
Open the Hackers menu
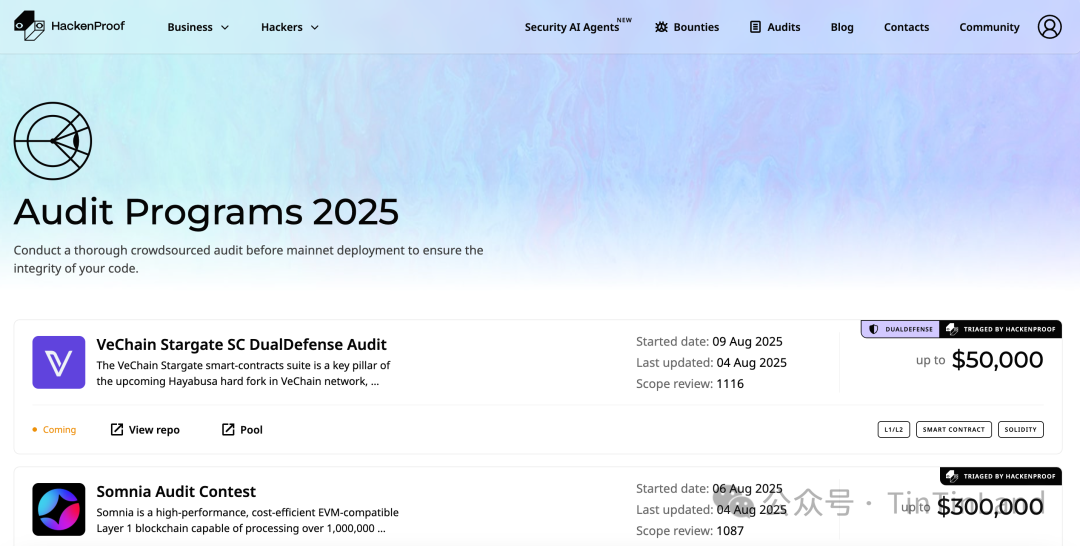289,27
